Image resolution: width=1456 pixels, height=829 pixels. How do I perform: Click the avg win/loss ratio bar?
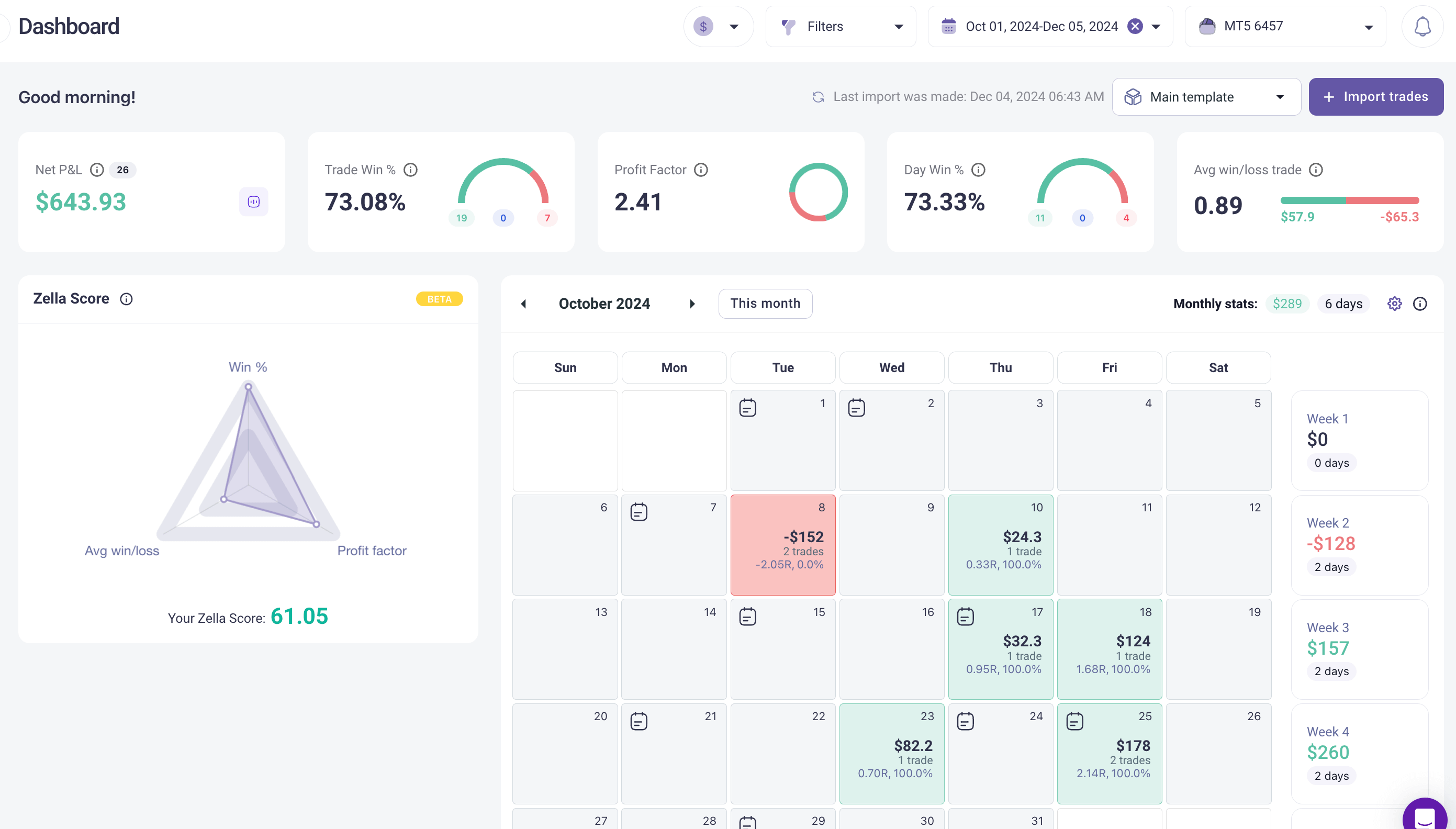click(x=1349, y=200)
